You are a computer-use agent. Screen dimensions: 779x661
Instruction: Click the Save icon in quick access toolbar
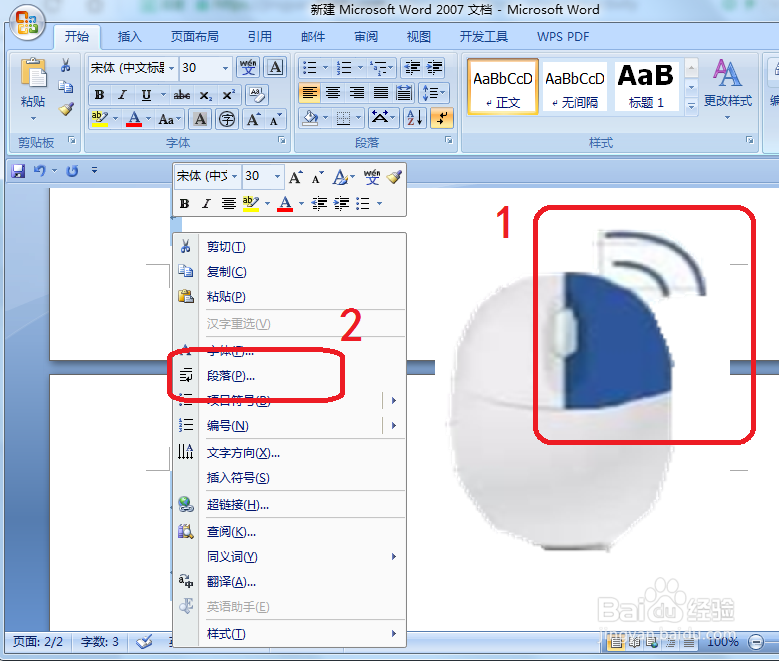18,171
